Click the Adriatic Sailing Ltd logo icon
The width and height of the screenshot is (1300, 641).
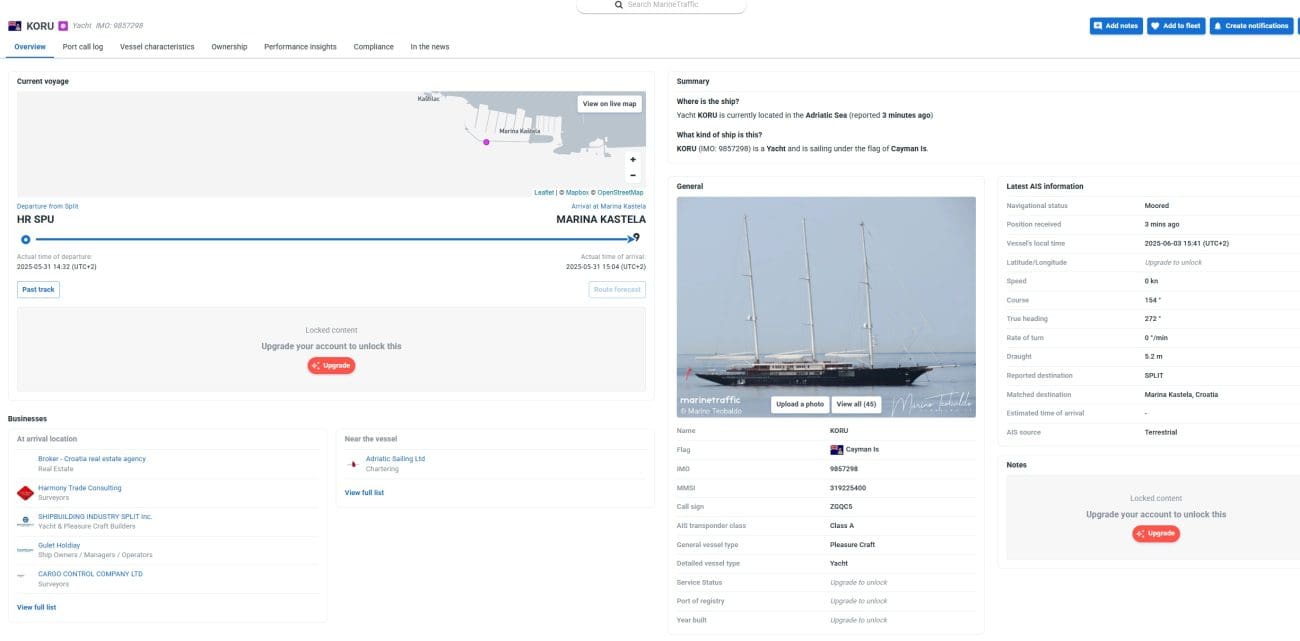pos(353,464)
